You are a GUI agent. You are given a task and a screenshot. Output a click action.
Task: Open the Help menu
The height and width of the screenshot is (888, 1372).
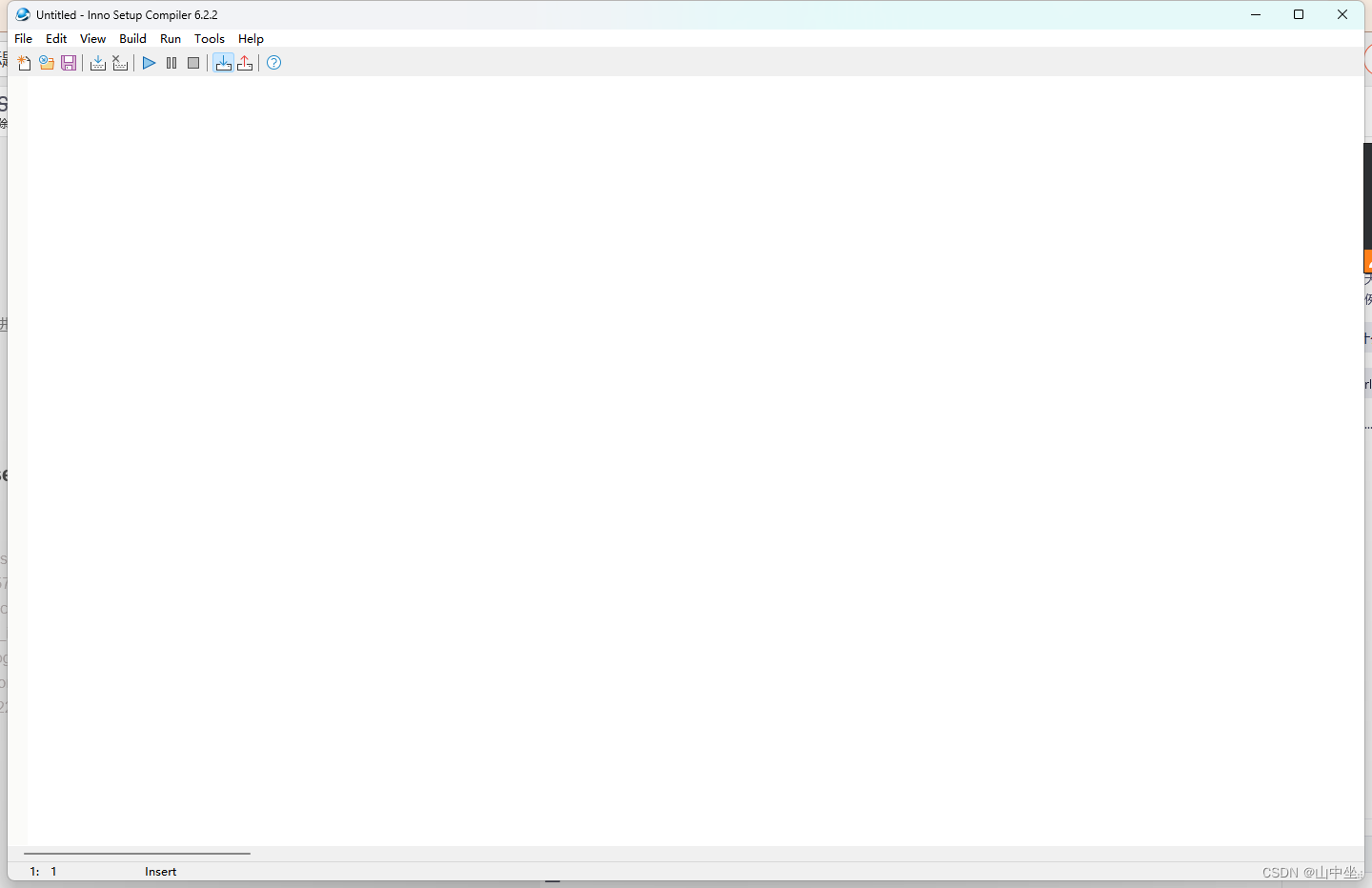(251, 39)
